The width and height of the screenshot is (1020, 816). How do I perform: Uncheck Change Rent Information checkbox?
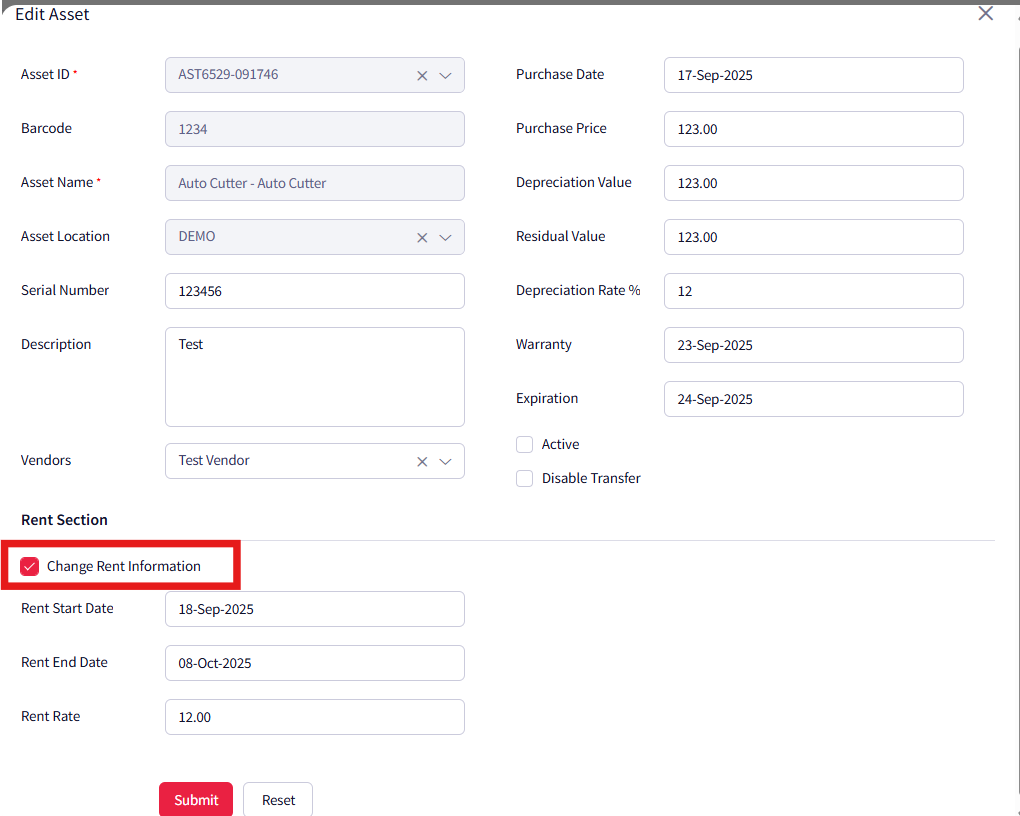pos(30,567)
